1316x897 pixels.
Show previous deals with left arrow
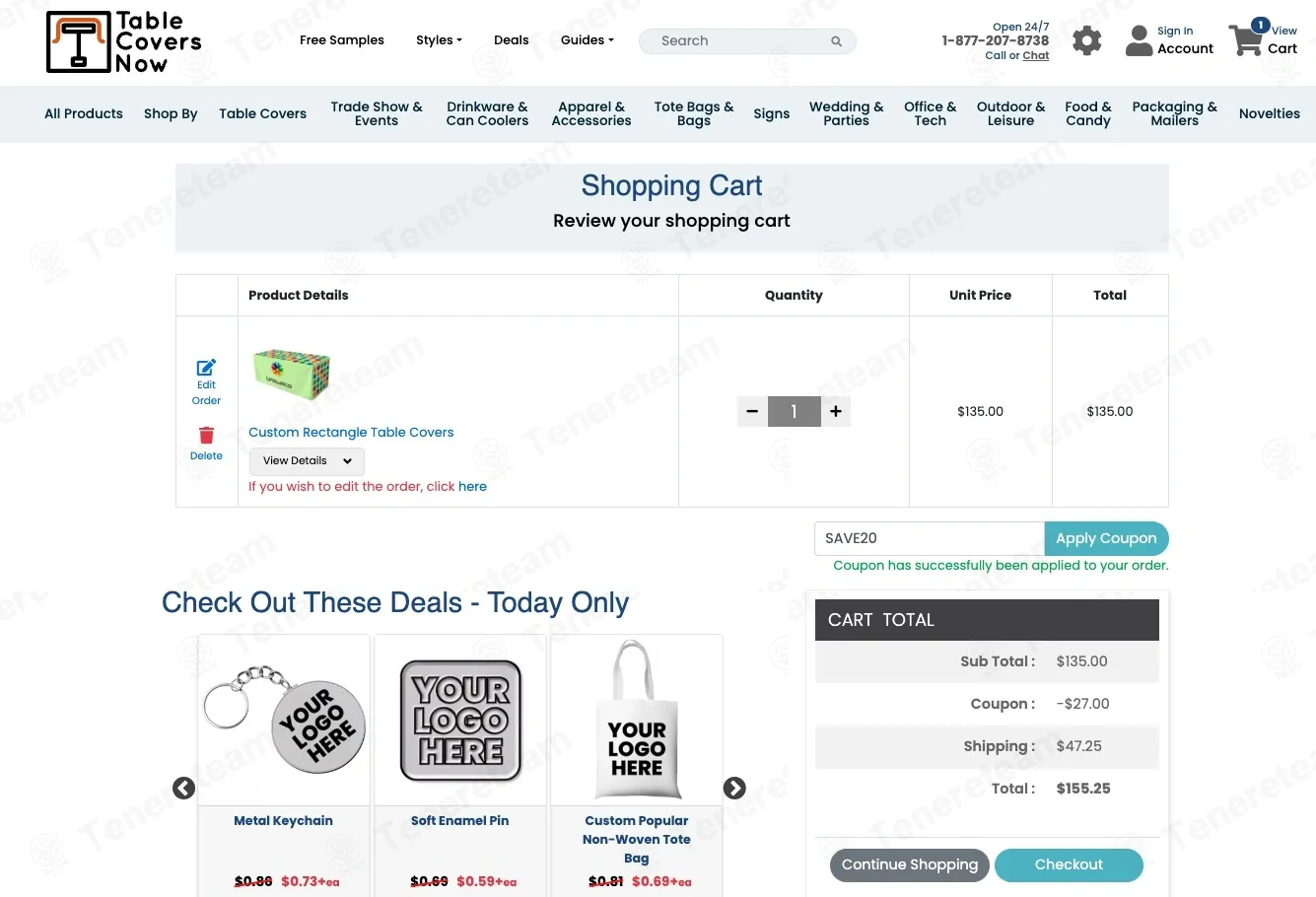click(183, 789)
